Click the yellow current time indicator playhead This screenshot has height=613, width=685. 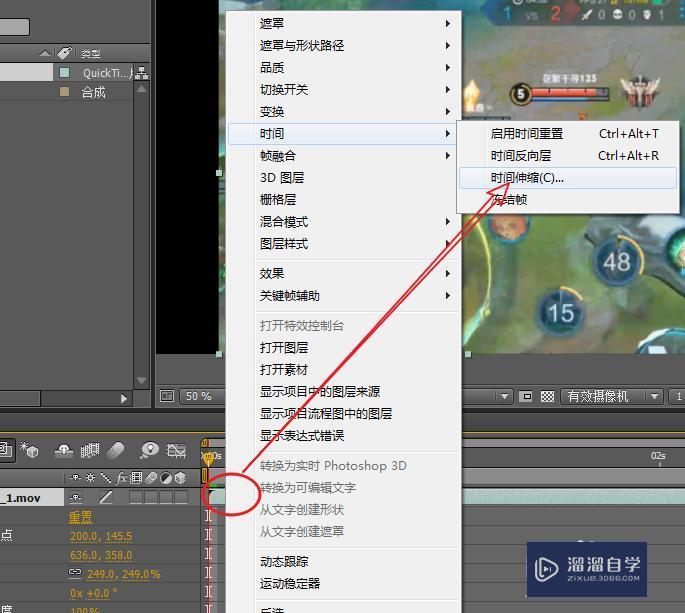tap(208, 458)
